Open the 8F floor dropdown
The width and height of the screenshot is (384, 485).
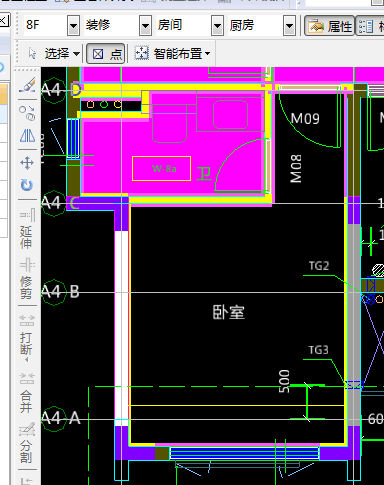(73, 25)
